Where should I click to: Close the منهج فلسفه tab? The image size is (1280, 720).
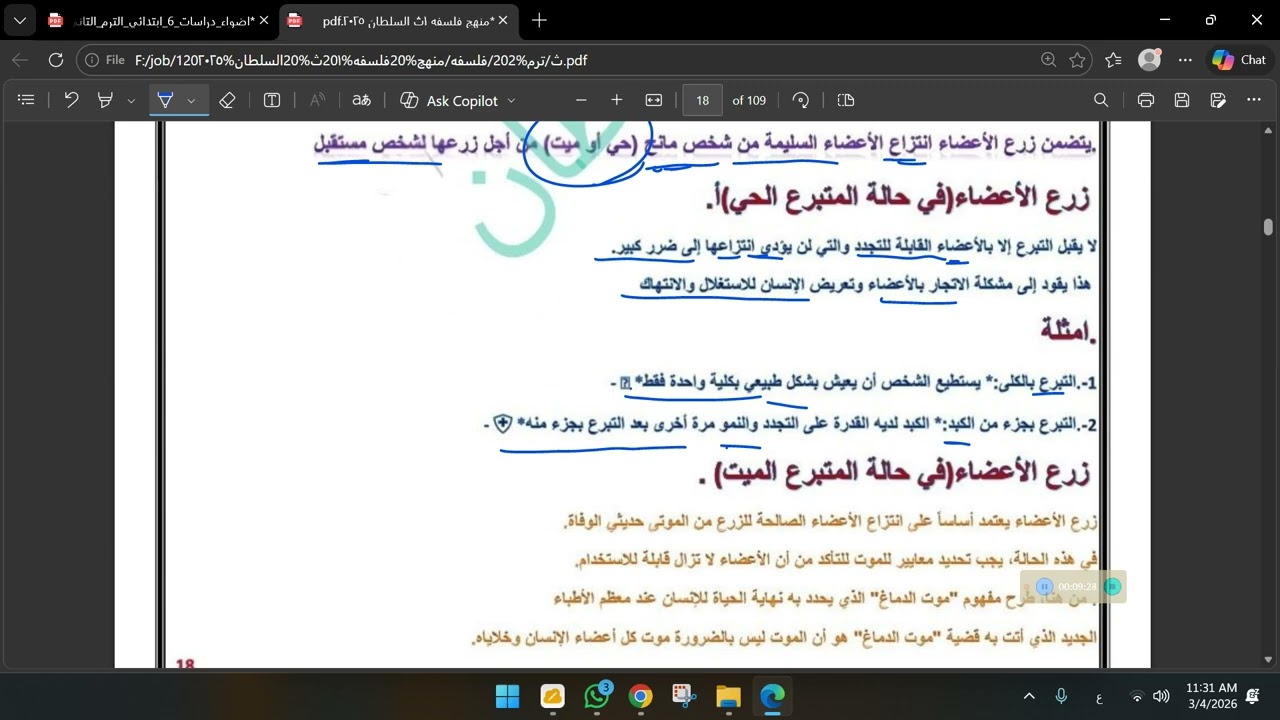tap(502, 20)
